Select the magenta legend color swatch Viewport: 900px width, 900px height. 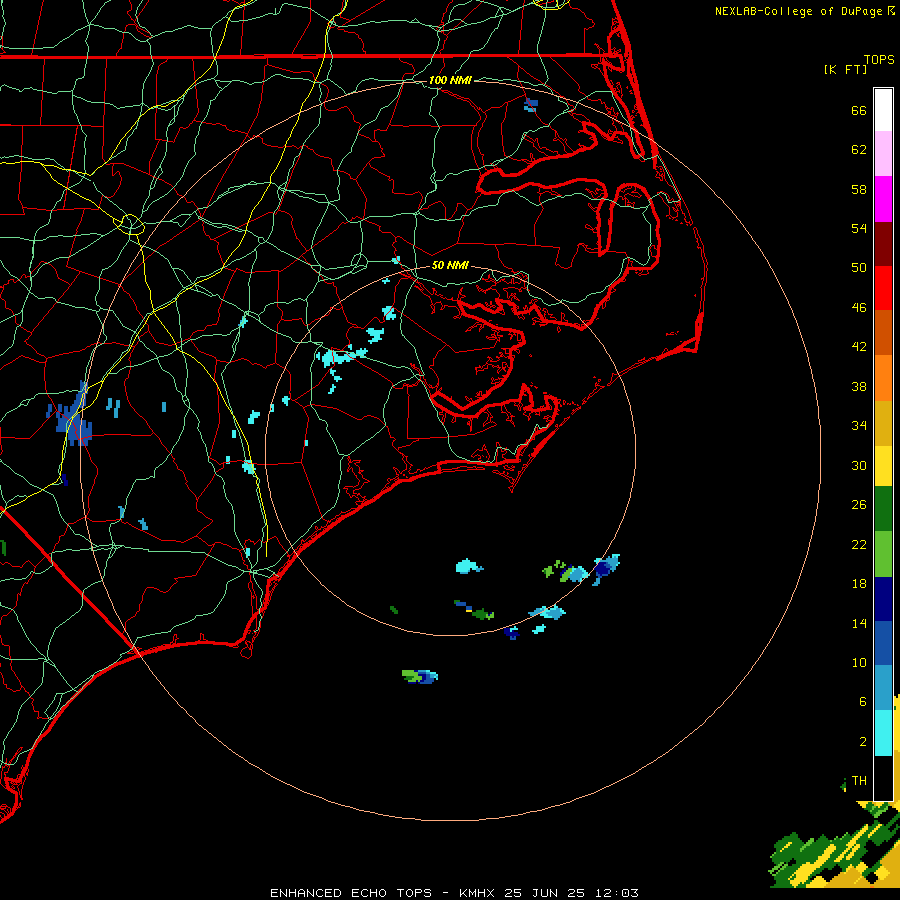[x=883, y=199]
